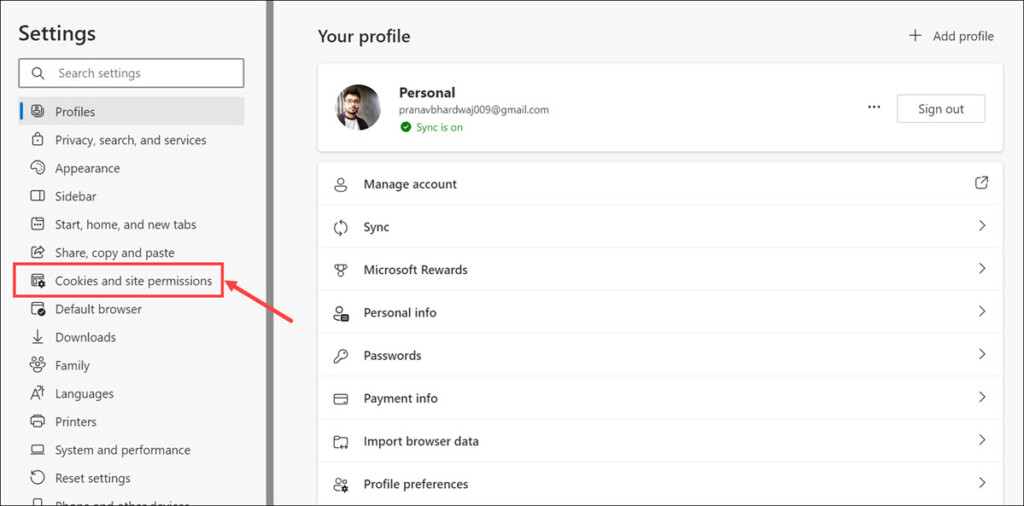Expand the Profile preferences chevron
This screenshot has width=1024, height=506.
click(982, 483)
